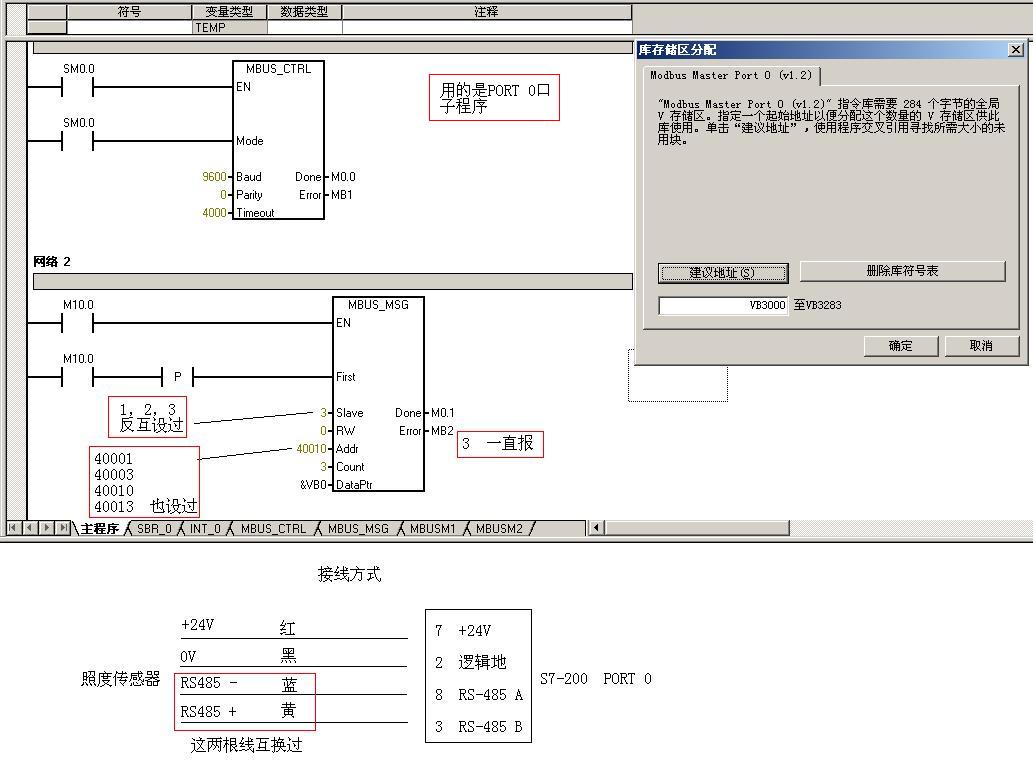
Task: Click the 40010 Addr parameter value
Action: (x=312, y=449)
